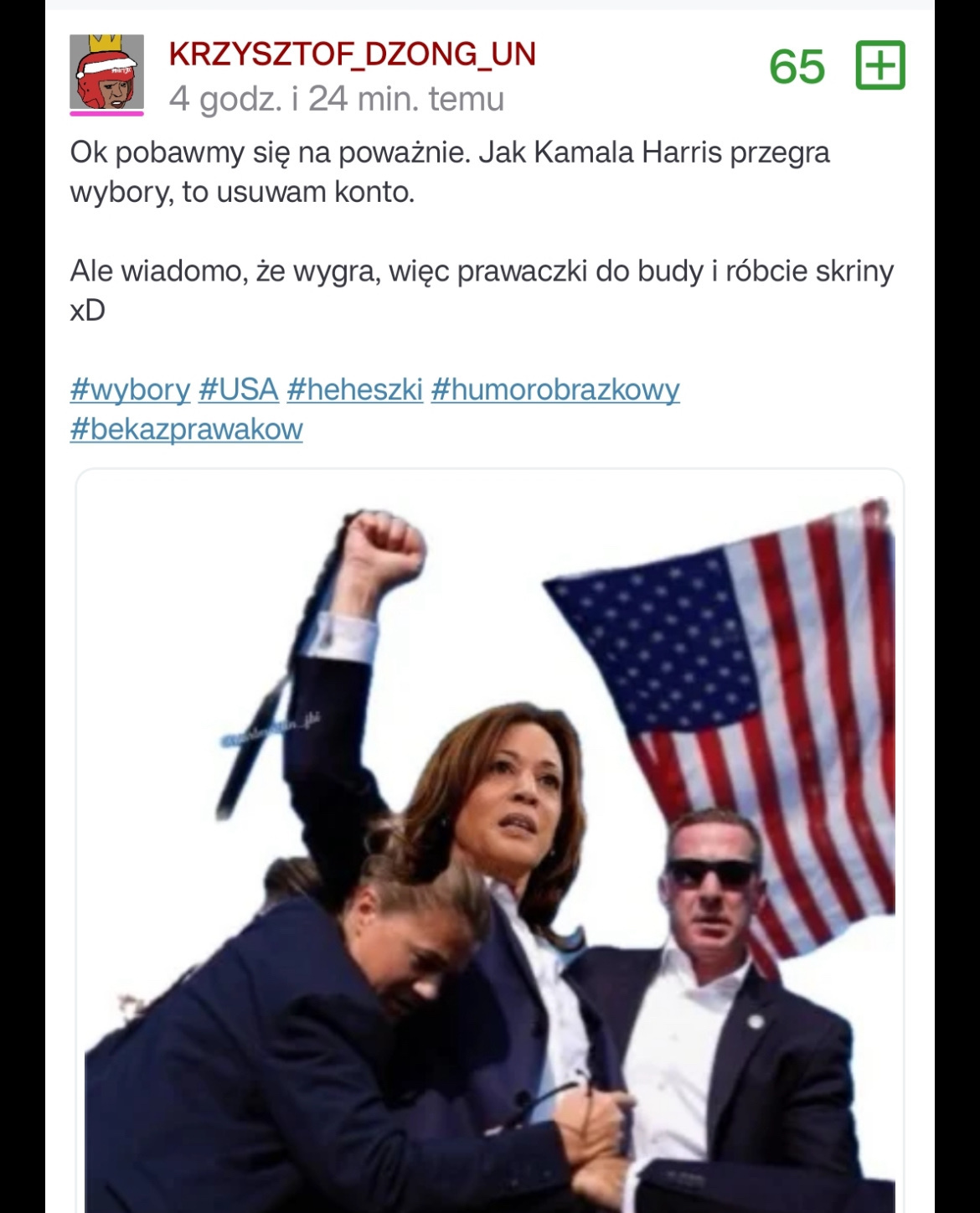Open the #heheszki hashtag
The image size is (980, 1213).
(x=354, y=390)
